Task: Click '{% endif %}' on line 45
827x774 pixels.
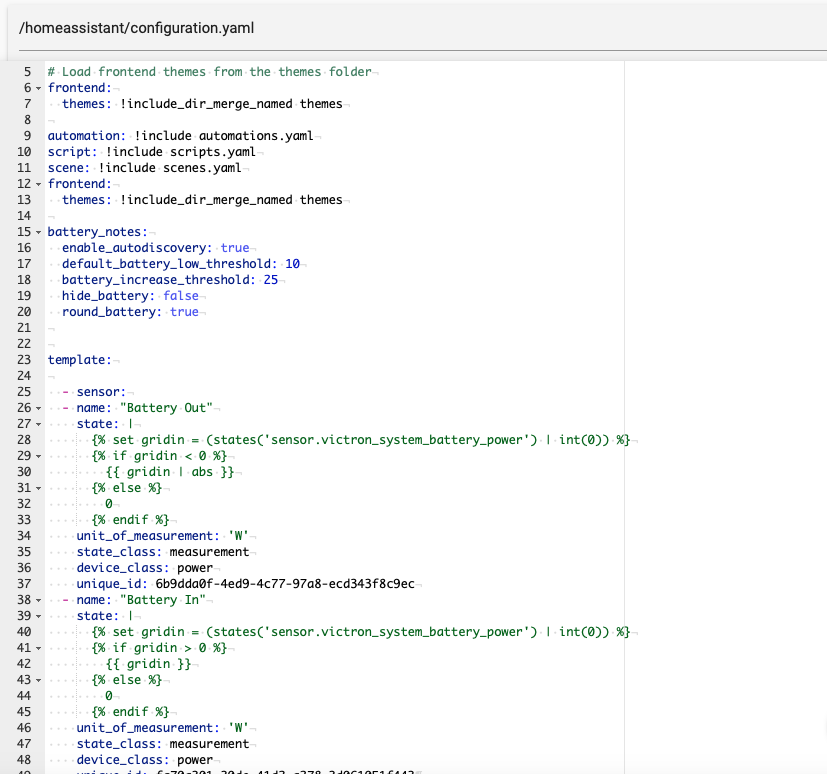Action: tap(130, 712)
